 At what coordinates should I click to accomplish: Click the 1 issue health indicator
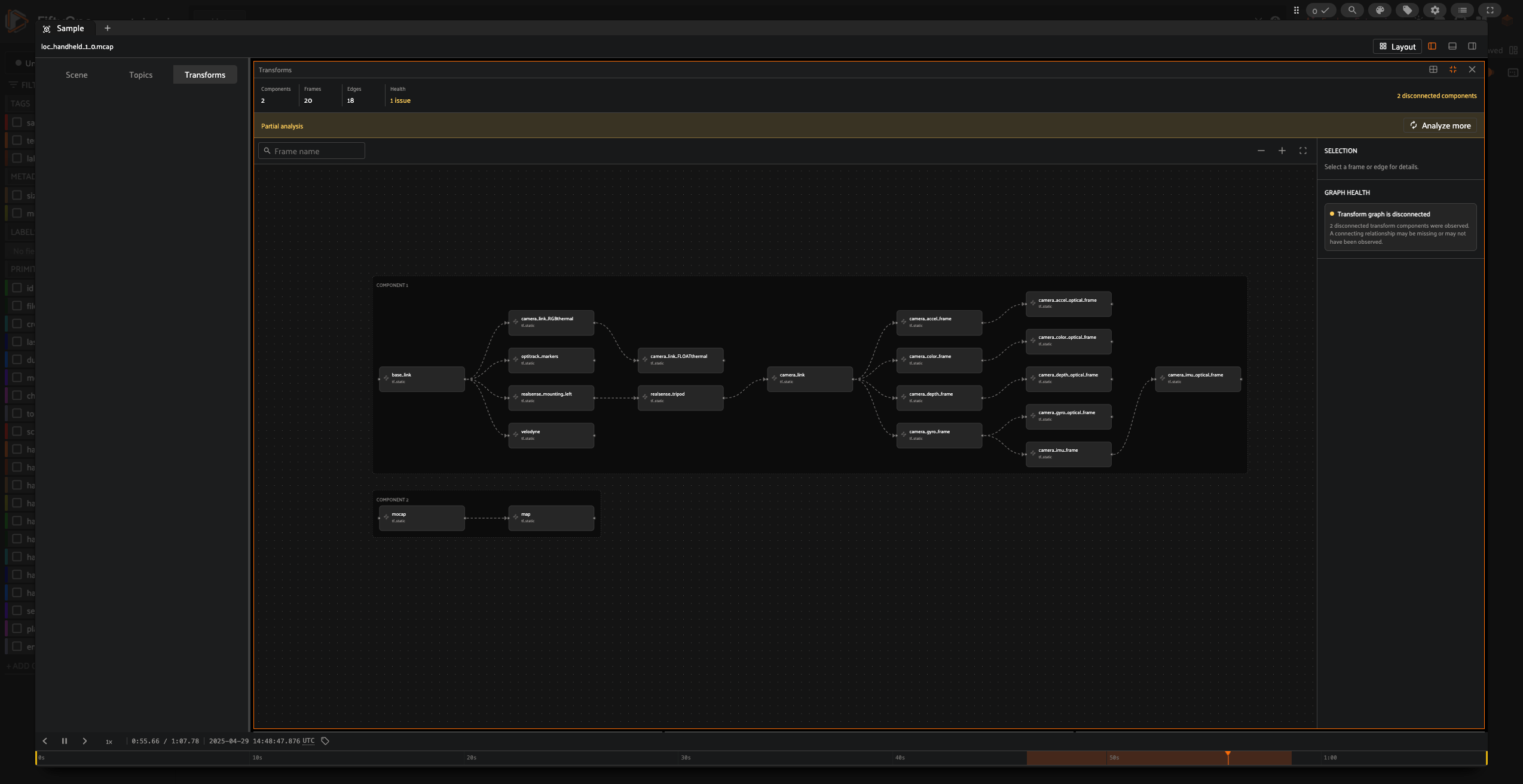(400, 100)
